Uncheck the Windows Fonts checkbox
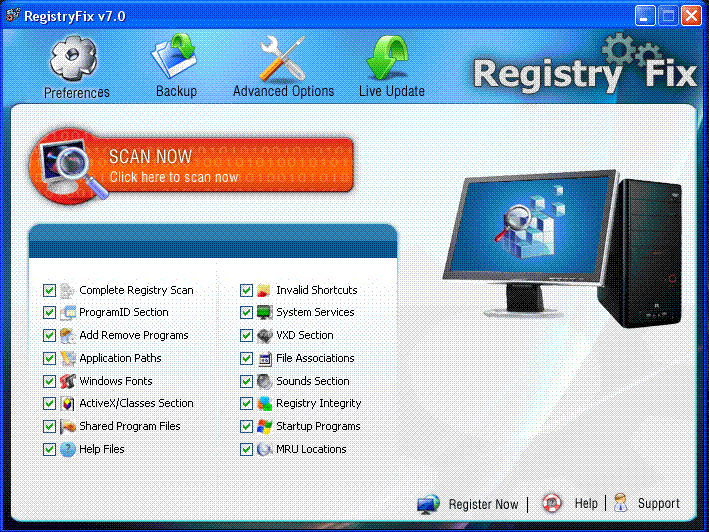This screenshot has height=532, width=709. (49, 381)
